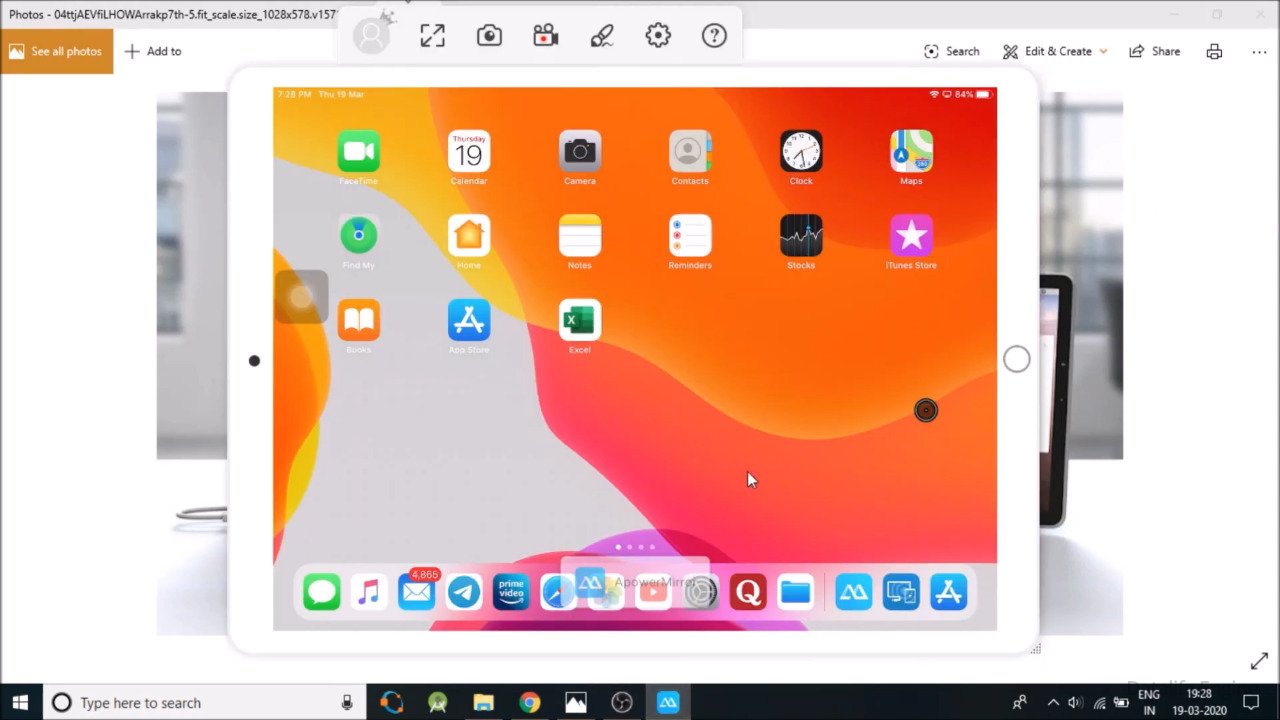Open the ApowerMirror account avatar
The image size is (1280, 720).
pos(371,36)
